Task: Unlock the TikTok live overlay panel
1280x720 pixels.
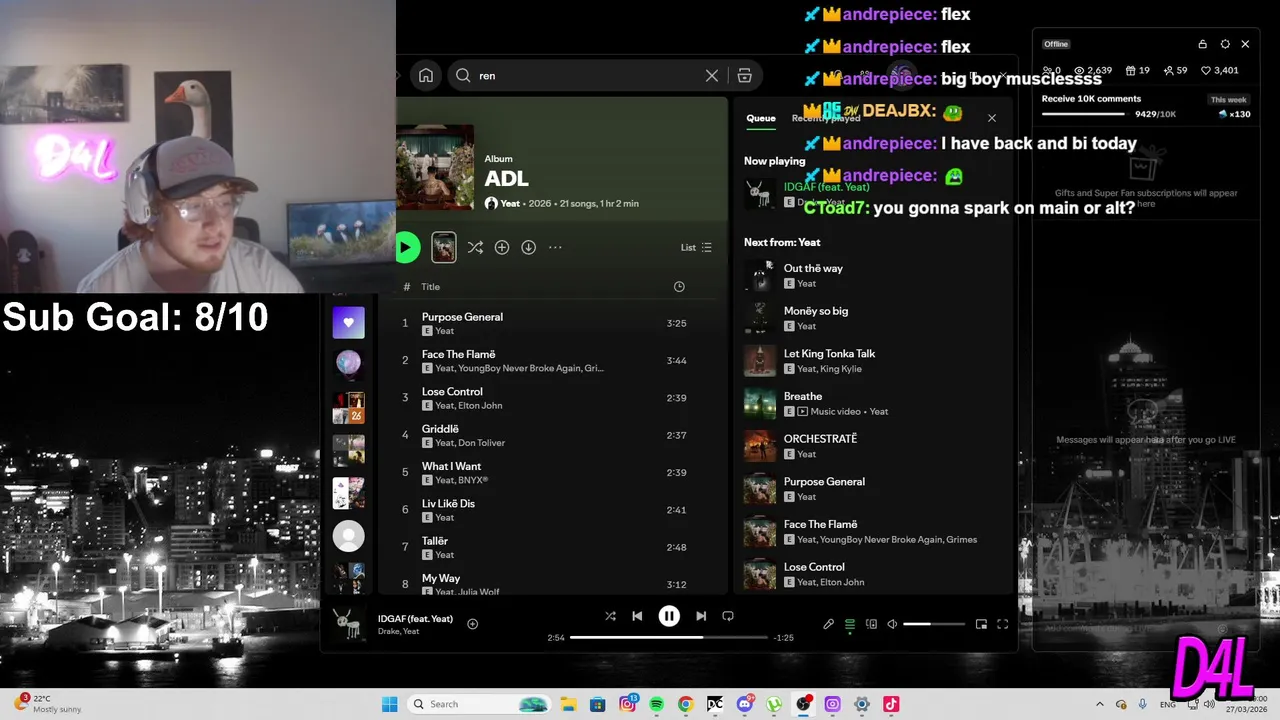Action: point(1203,44)
